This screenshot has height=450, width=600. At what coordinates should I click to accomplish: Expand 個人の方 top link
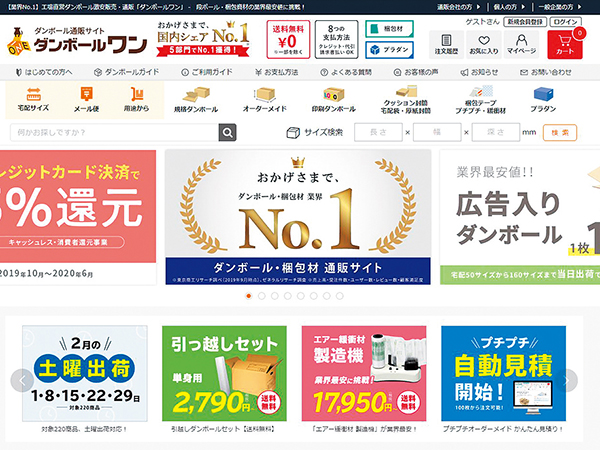point(509,7)
